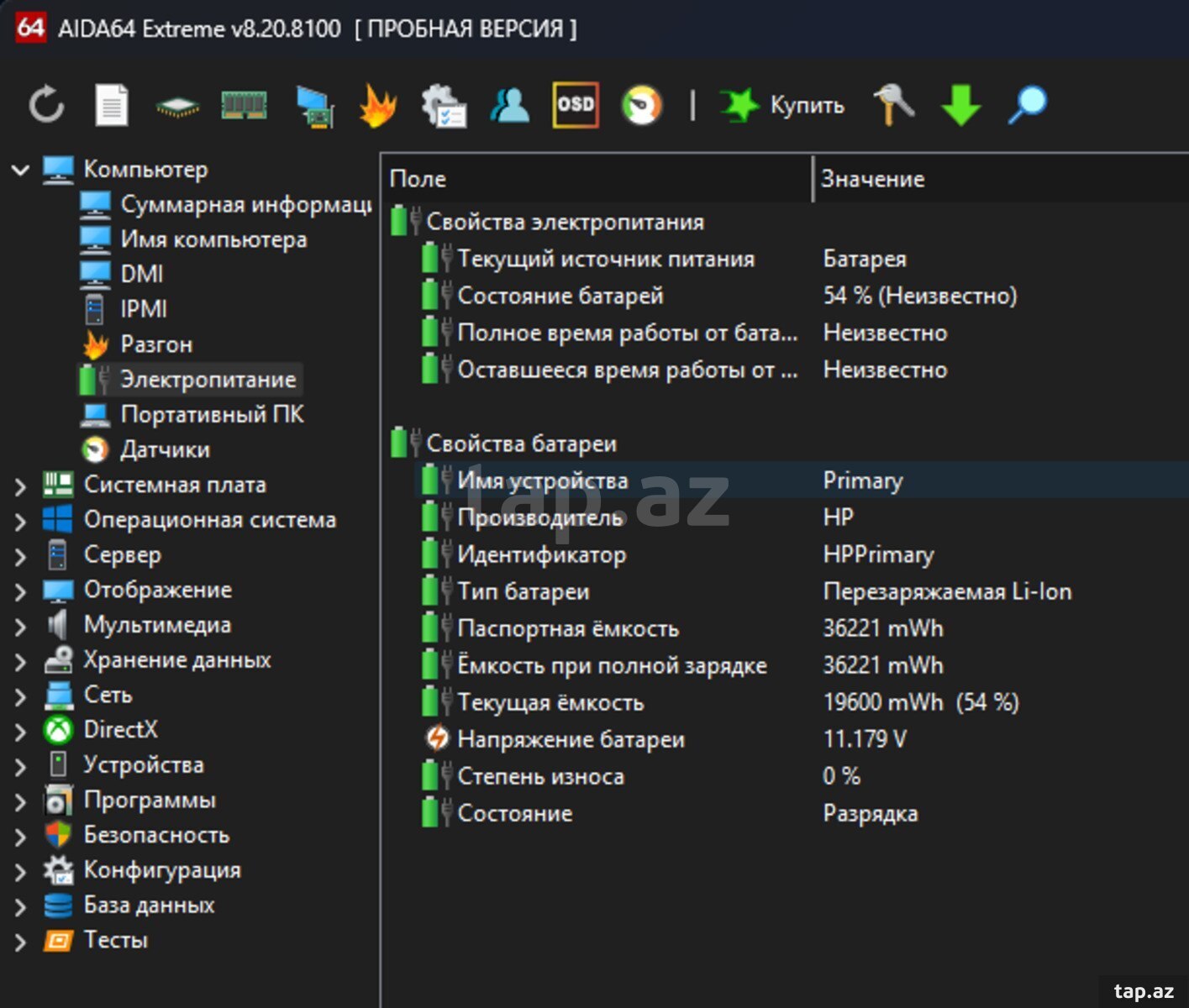
Task: Select the Безопасность tree item
Action: click(x=136, y=835)
